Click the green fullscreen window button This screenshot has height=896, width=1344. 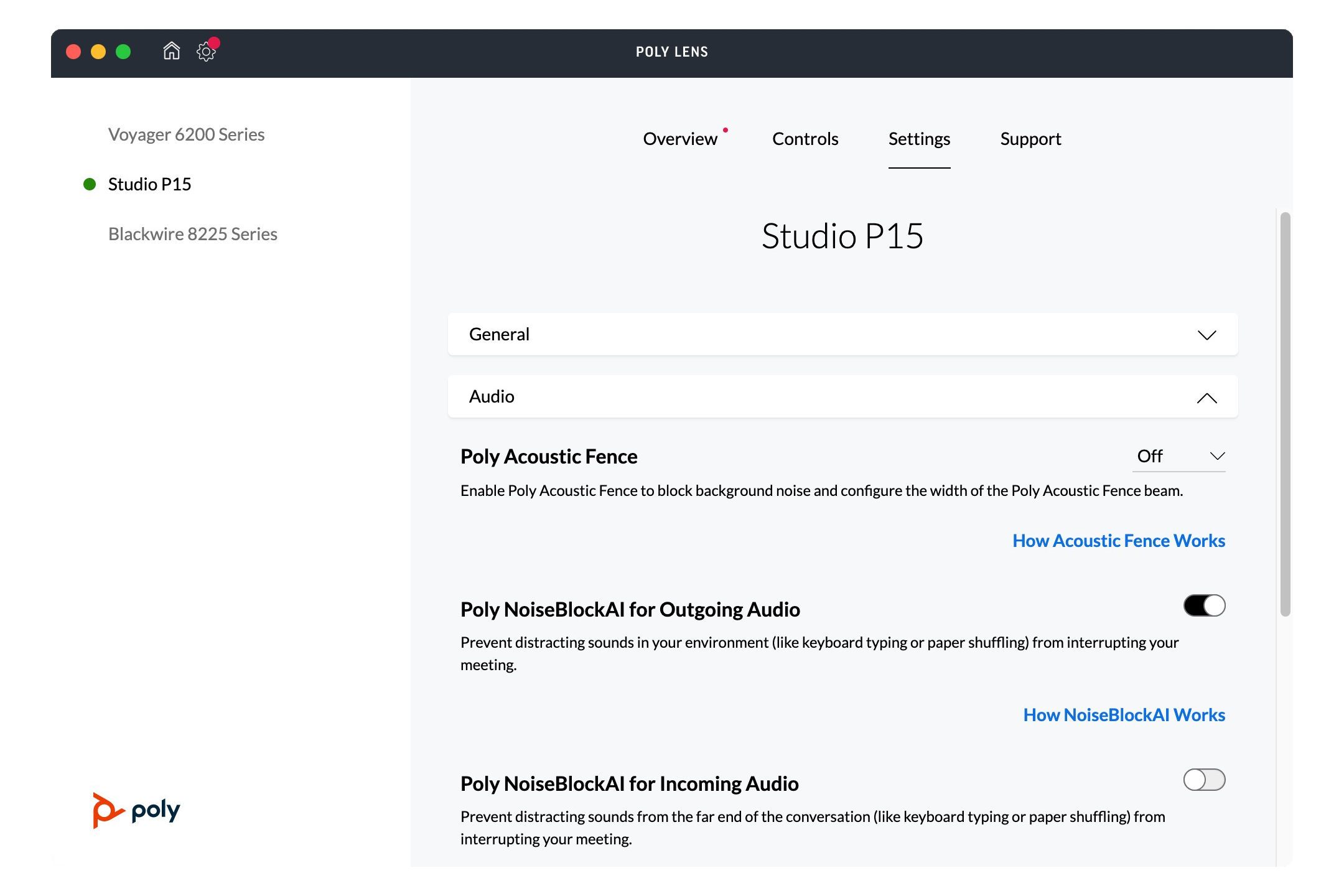[123, 52]
